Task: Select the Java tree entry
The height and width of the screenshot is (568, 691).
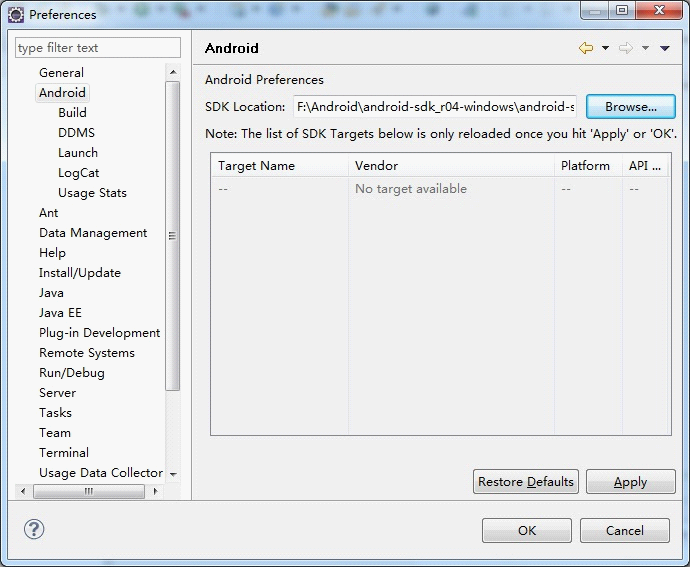Action: (51, 293)
